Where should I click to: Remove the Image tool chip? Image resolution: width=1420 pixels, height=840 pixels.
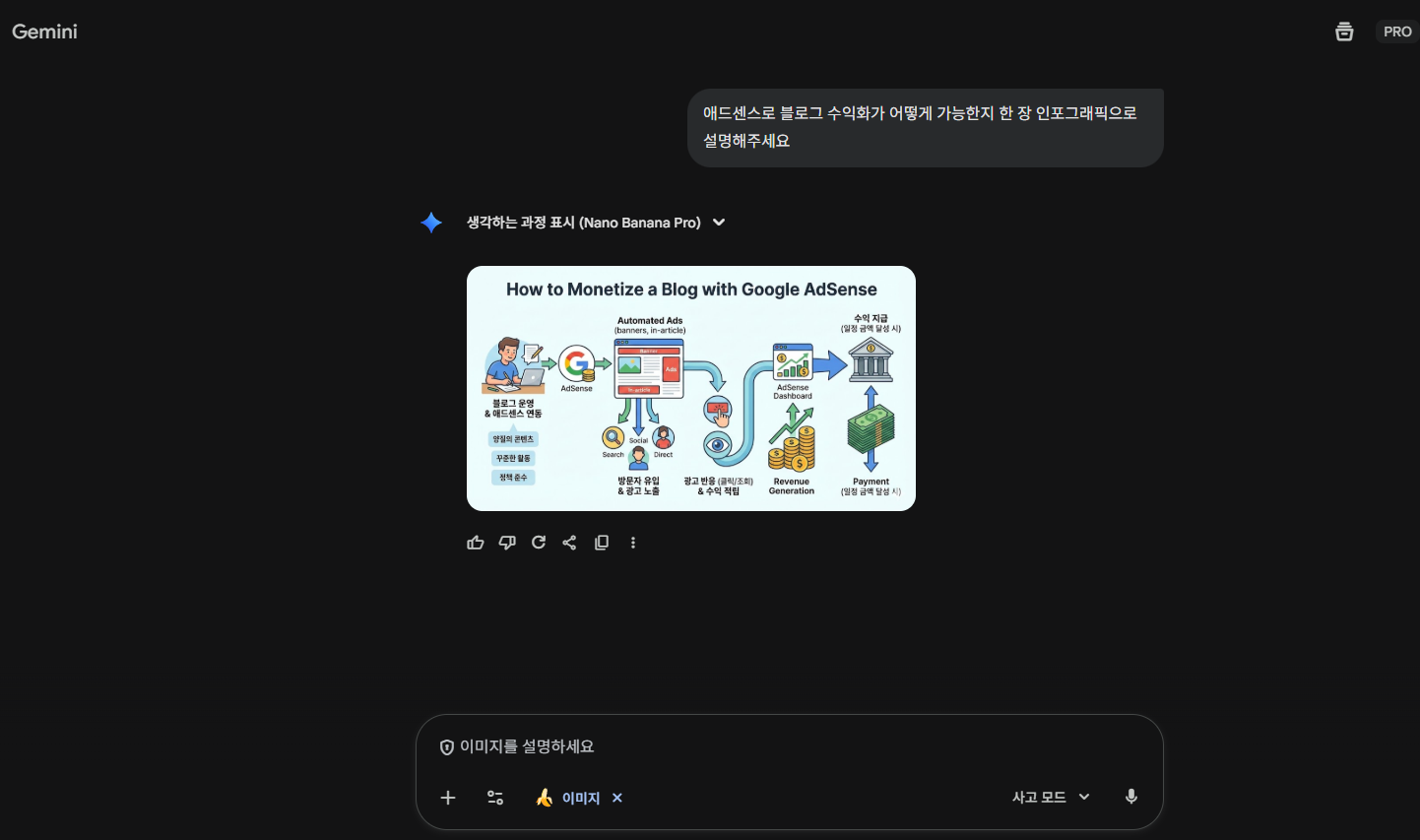click(617, 798)
